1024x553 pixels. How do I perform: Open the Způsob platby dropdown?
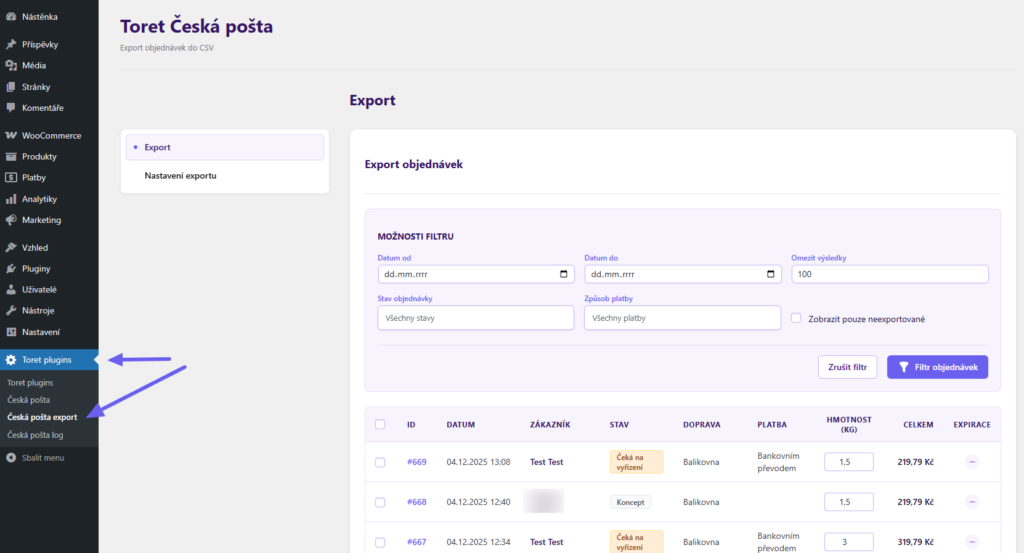coord(682,318)
